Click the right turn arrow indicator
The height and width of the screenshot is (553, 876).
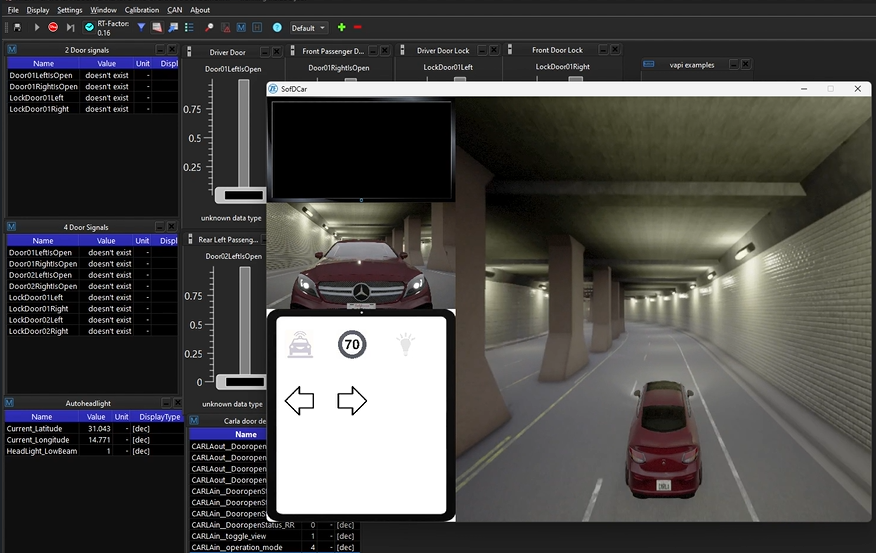(x=352, y=401)
